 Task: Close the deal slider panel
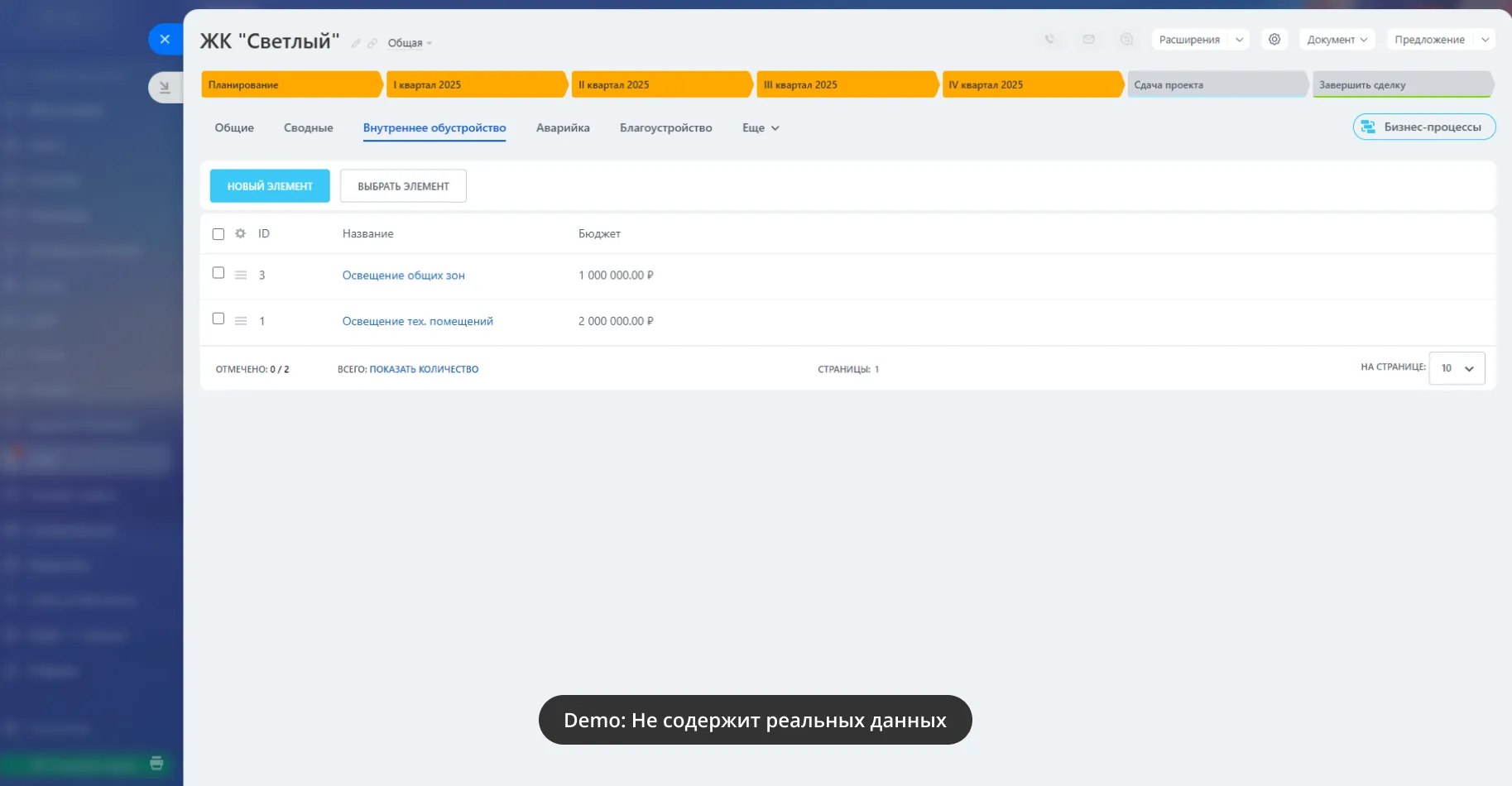click(165, 39)
